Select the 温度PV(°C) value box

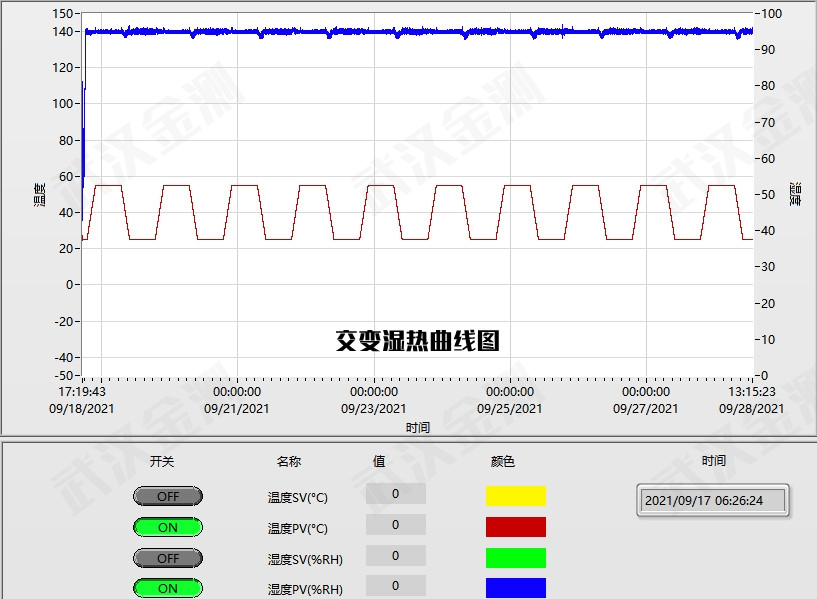pyautogui.click(x=395, y=525)
